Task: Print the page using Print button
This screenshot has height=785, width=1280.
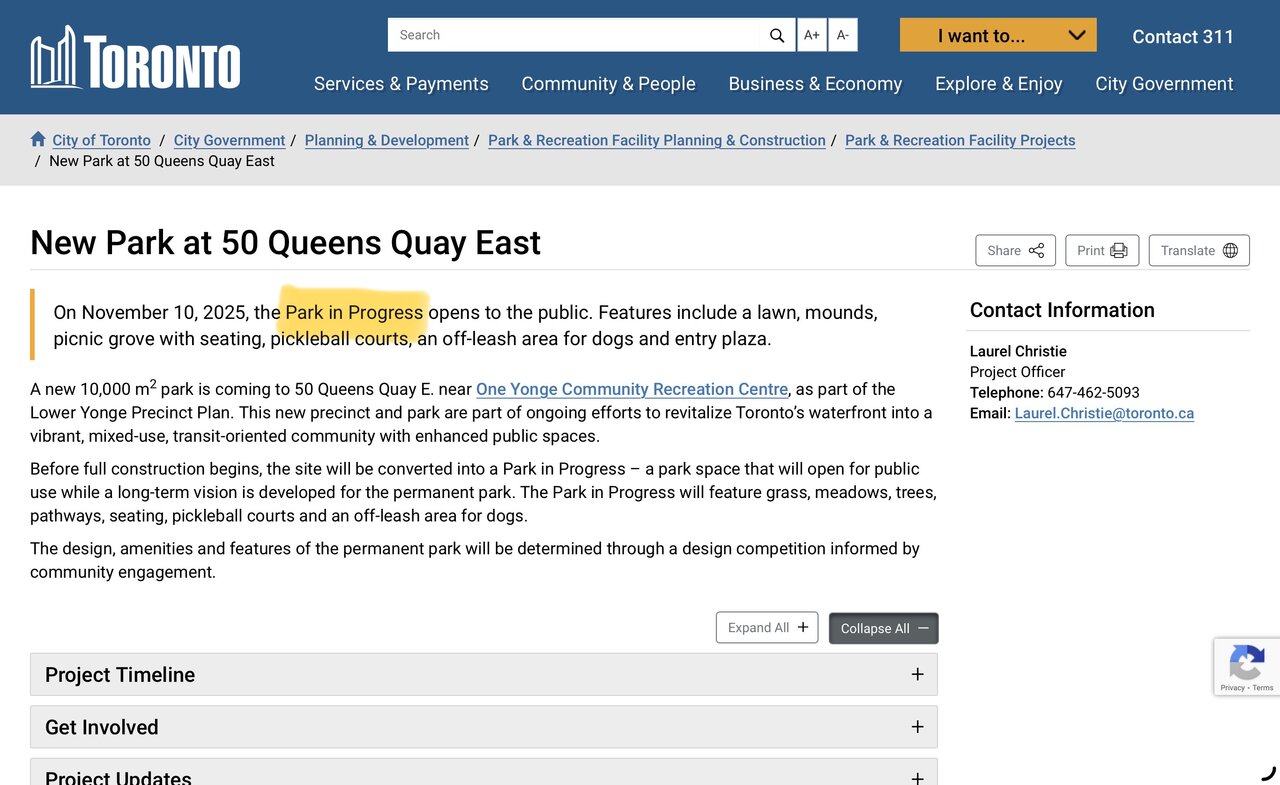Action: [x=1101, y=250]
